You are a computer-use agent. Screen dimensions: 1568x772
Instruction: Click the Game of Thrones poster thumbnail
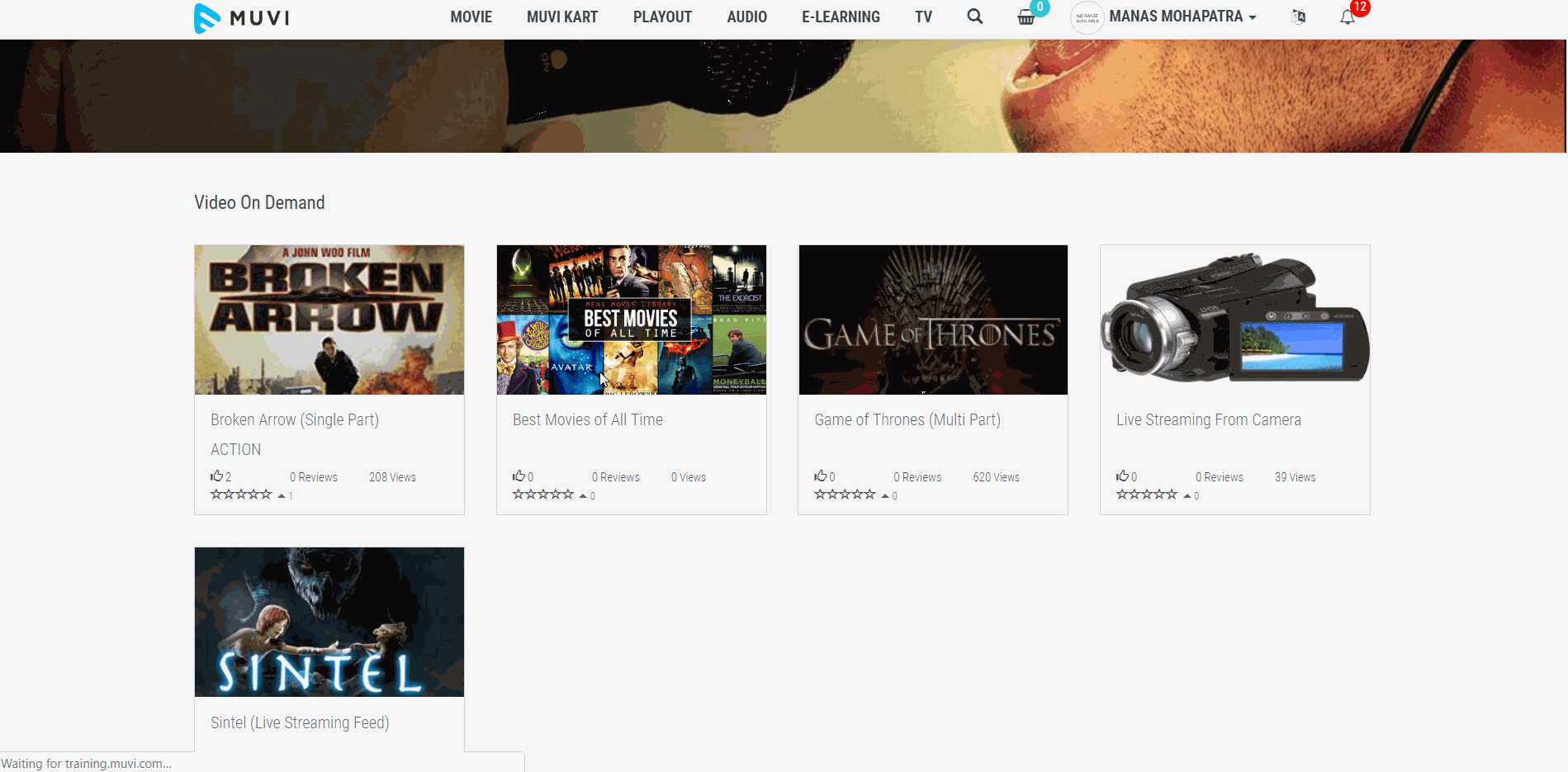pyautogui.click(x=933, y=320)
